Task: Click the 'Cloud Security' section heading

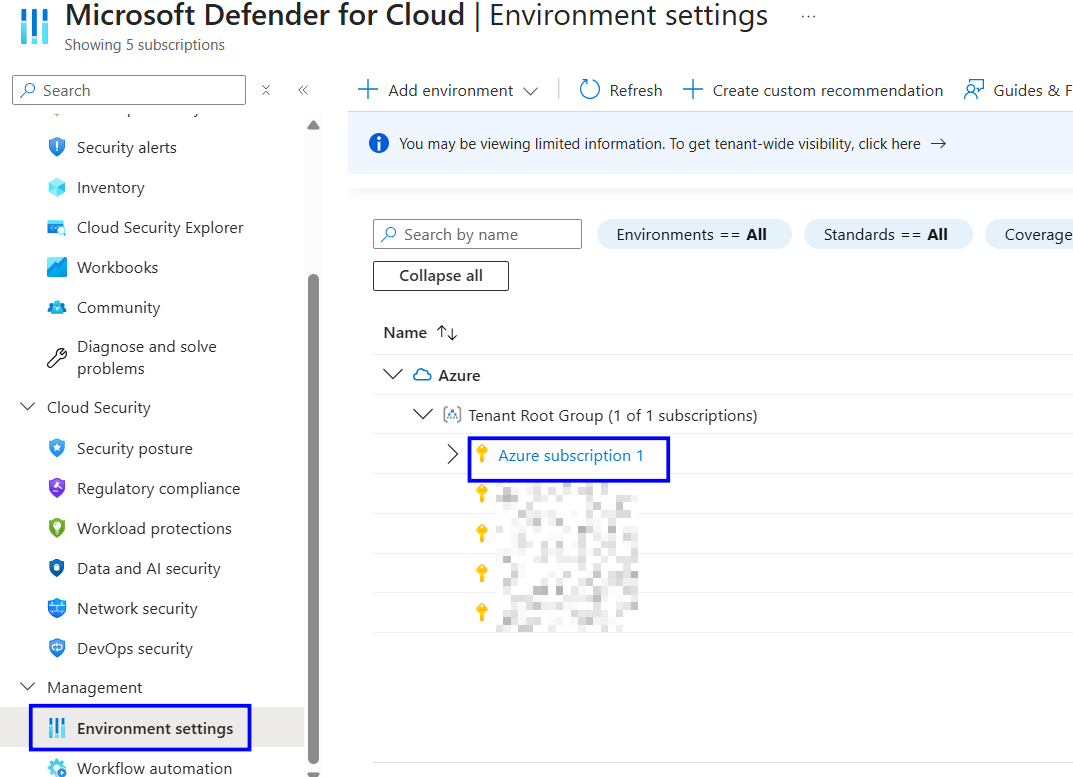Action: 99,407
